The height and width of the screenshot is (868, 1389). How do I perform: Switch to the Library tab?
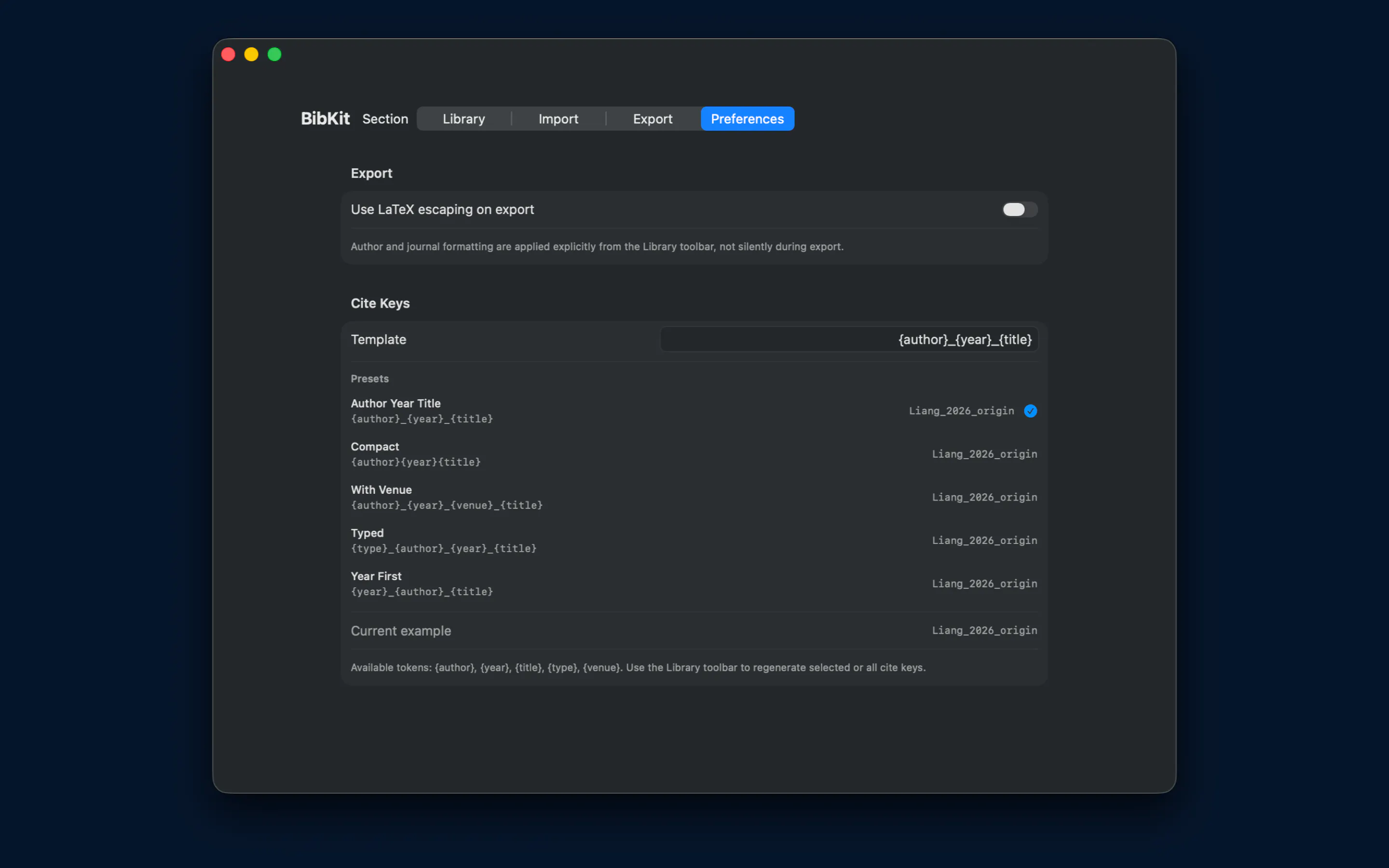pyautogui.click(x=464, y=119)
